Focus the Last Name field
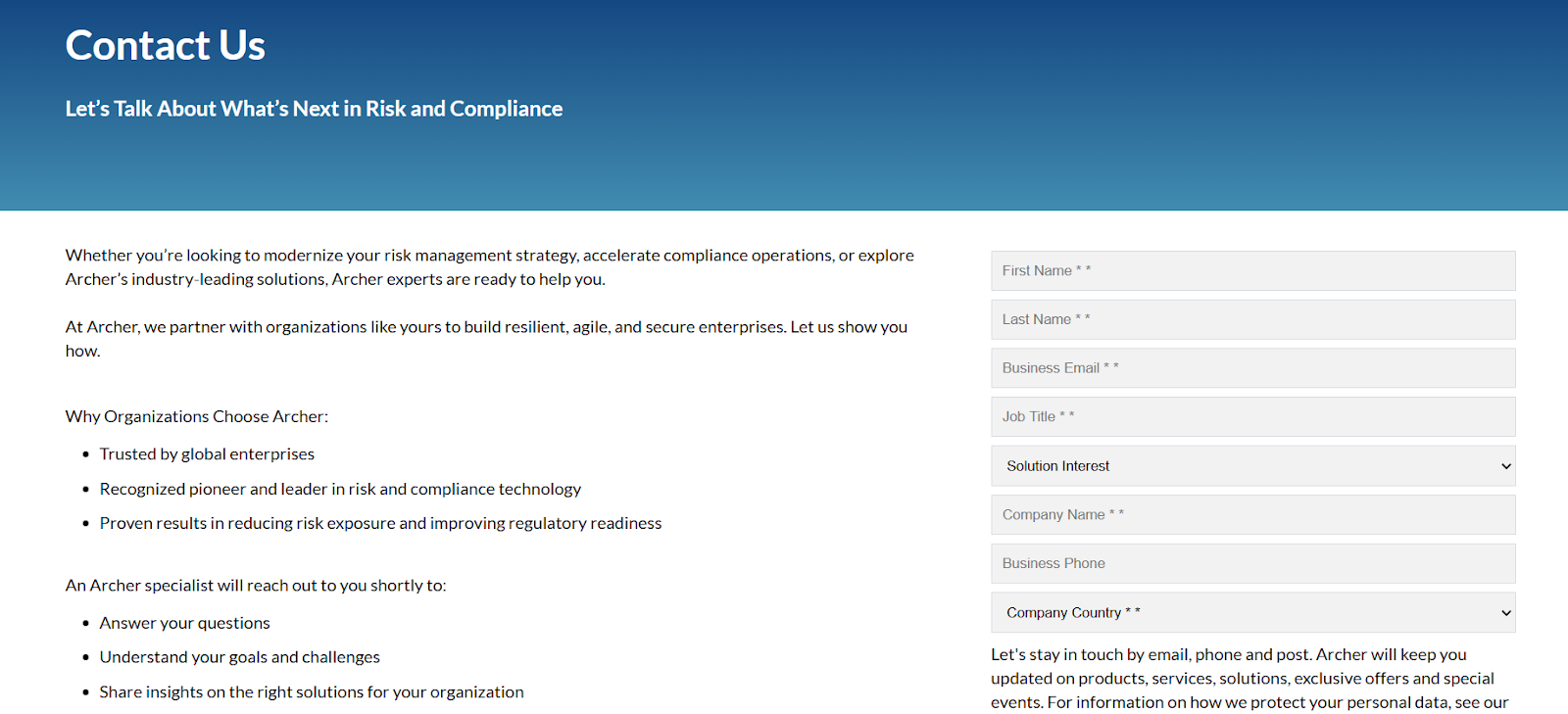The image size is (1568, 714). tap(1252, 319)
